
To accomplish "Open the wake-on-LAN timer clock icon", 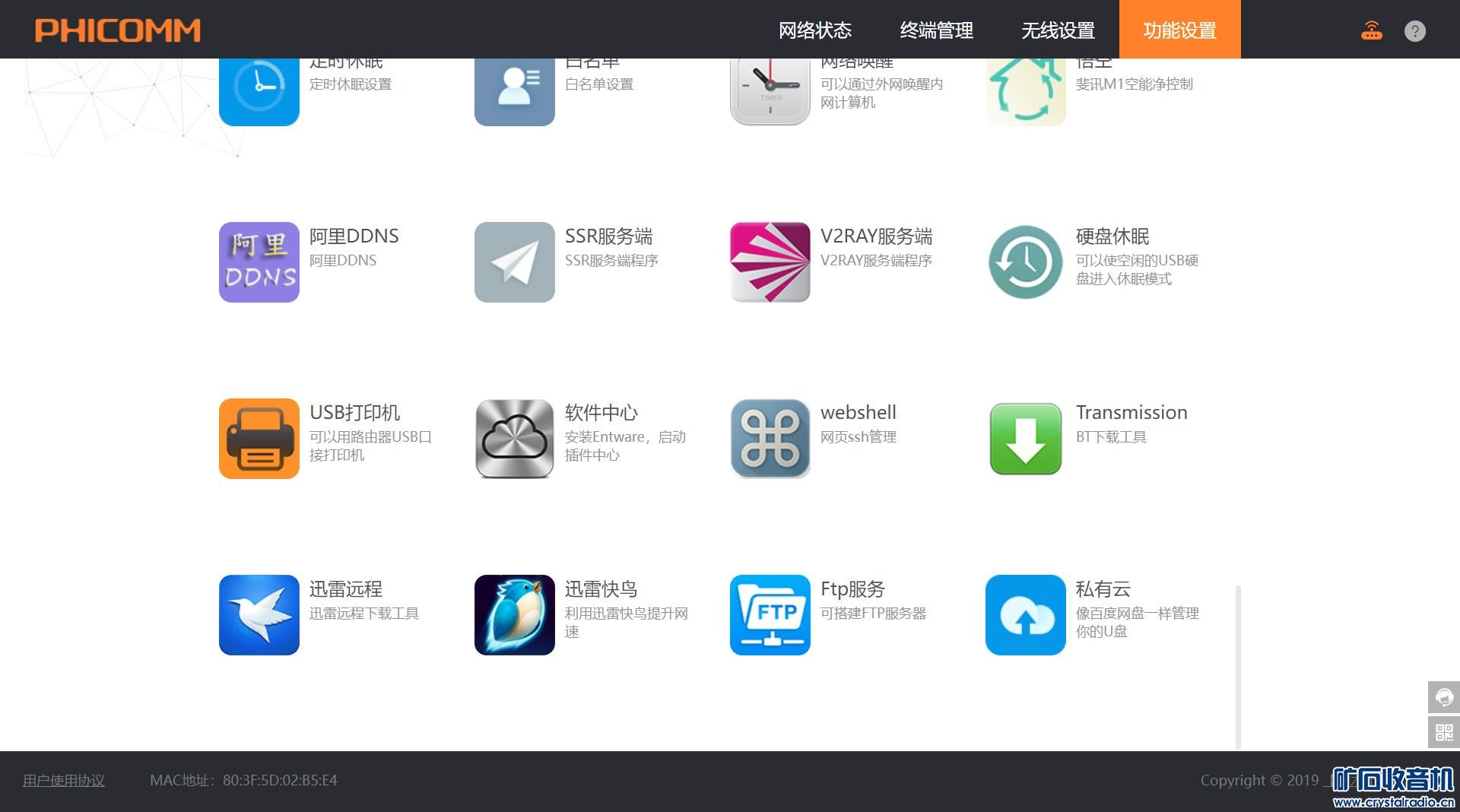I will pos(770,92).
